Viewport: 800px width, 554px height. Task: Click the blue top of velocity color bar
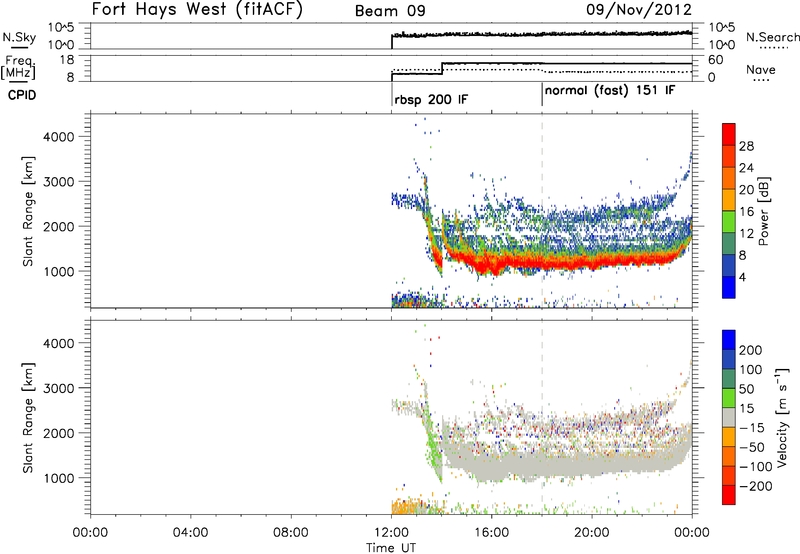[x=729, y=340]
